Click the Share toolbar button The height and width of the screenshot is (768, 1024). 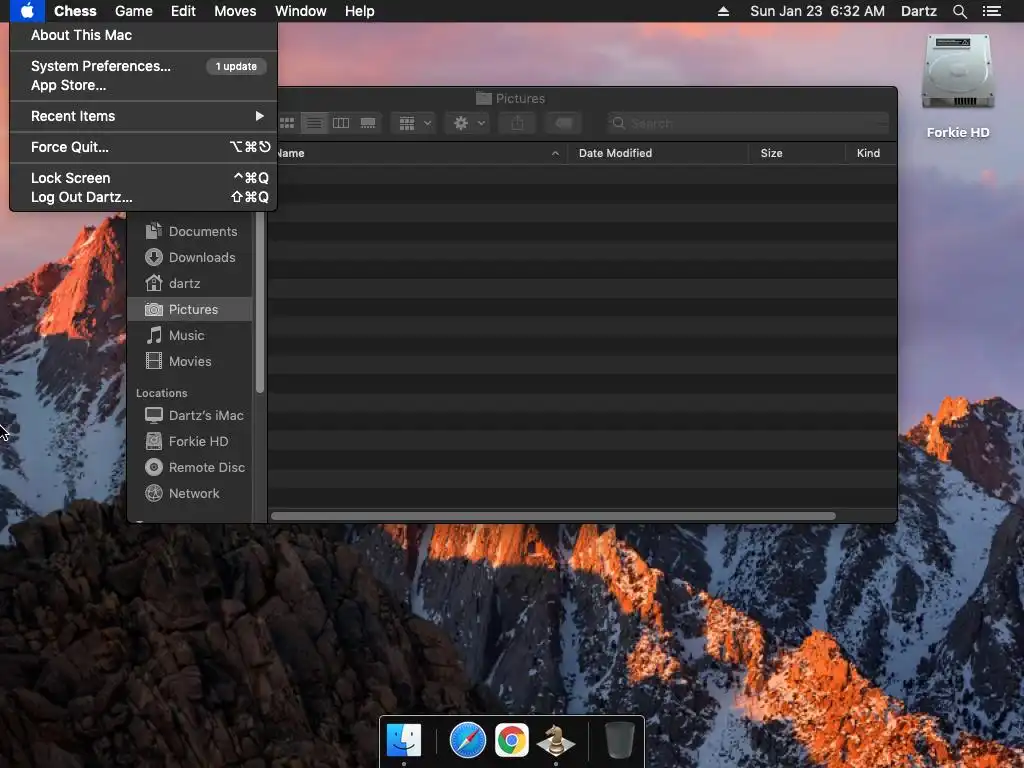click(517, 123)
